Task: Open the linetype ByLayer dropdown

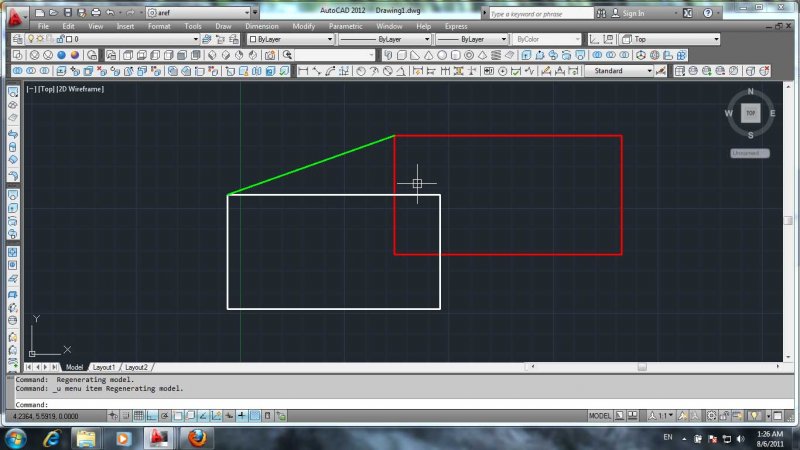Action: 385,39
